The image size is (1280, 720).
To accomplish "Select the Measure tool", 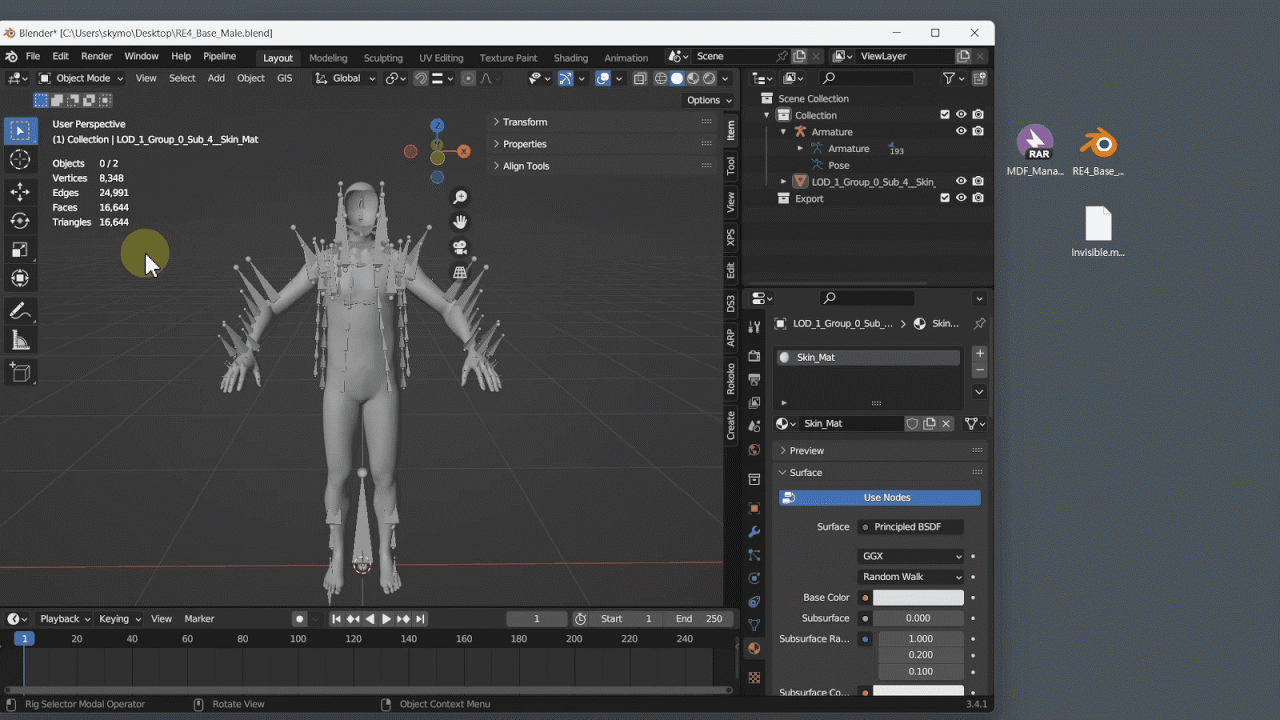I will 20,341.
